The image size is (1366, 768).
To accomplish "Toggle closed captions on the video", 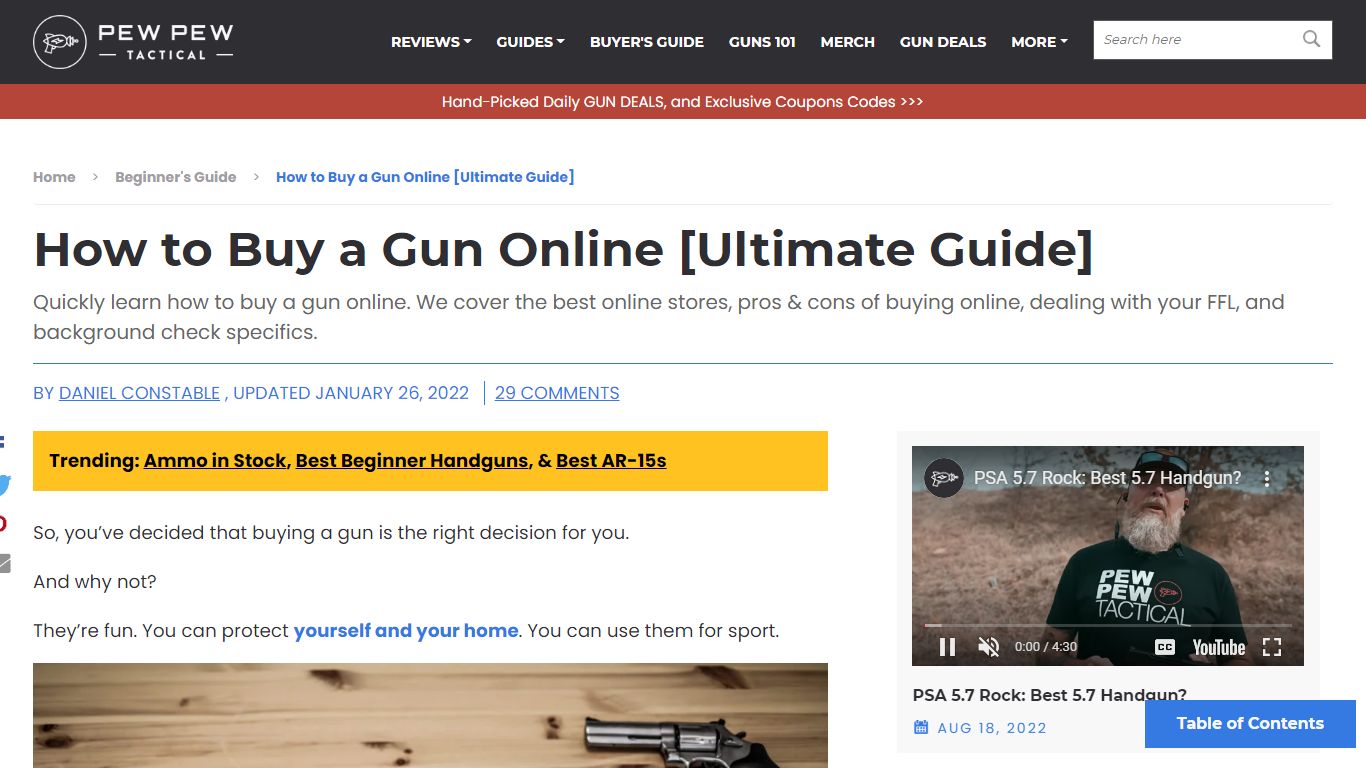I will click(1165, 647).
